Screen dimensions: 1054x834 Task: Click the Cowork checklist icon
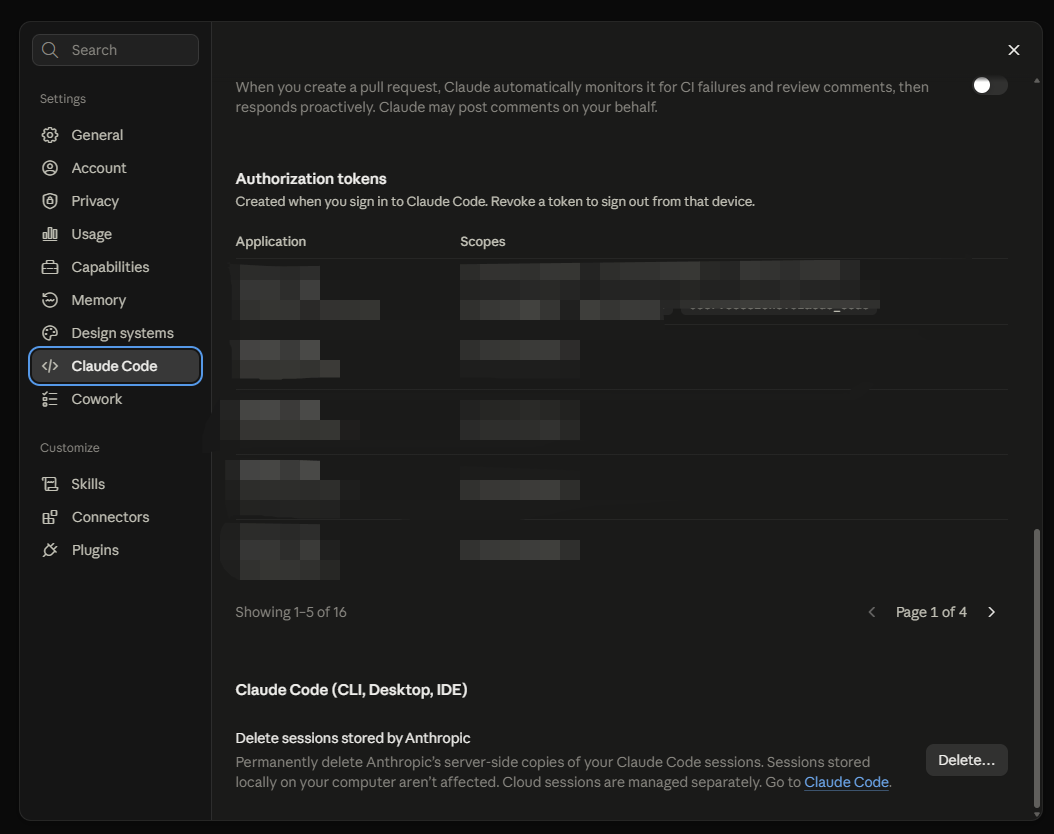pos(50,399)
